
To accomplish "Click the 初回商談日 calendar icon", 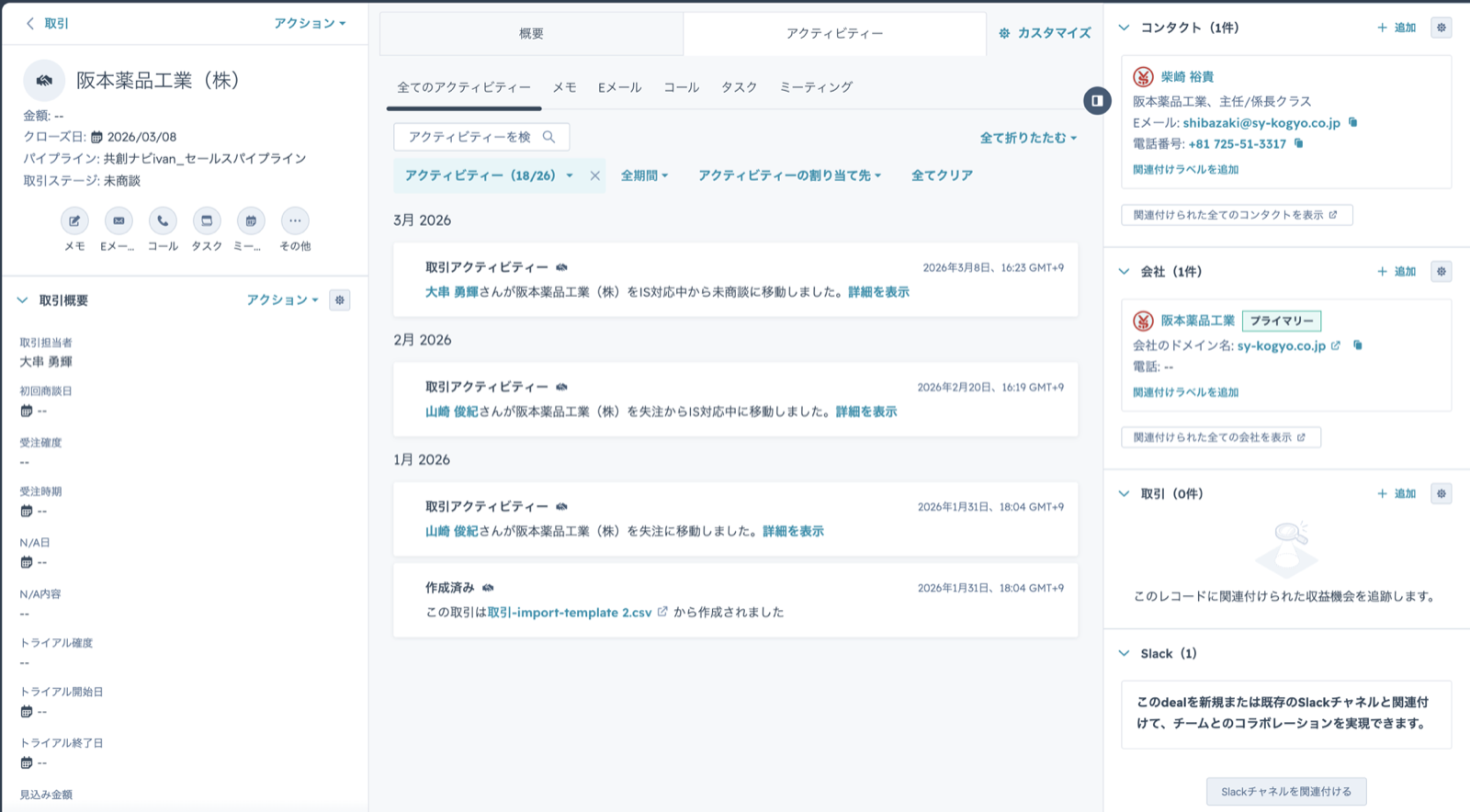I will (26, 411).
